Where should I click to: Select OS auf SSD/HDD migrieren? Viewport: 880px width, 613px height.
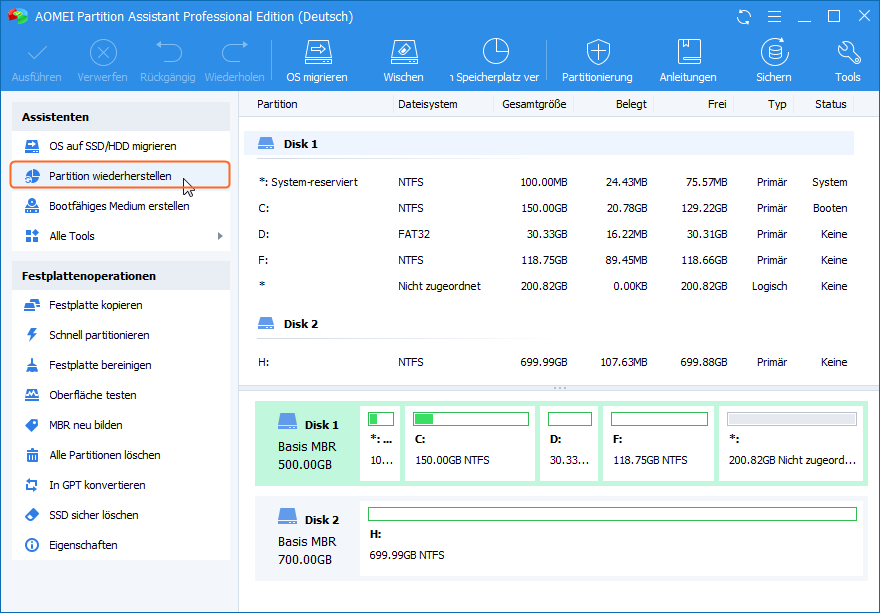pyautogui.click(x=112, y=146)
